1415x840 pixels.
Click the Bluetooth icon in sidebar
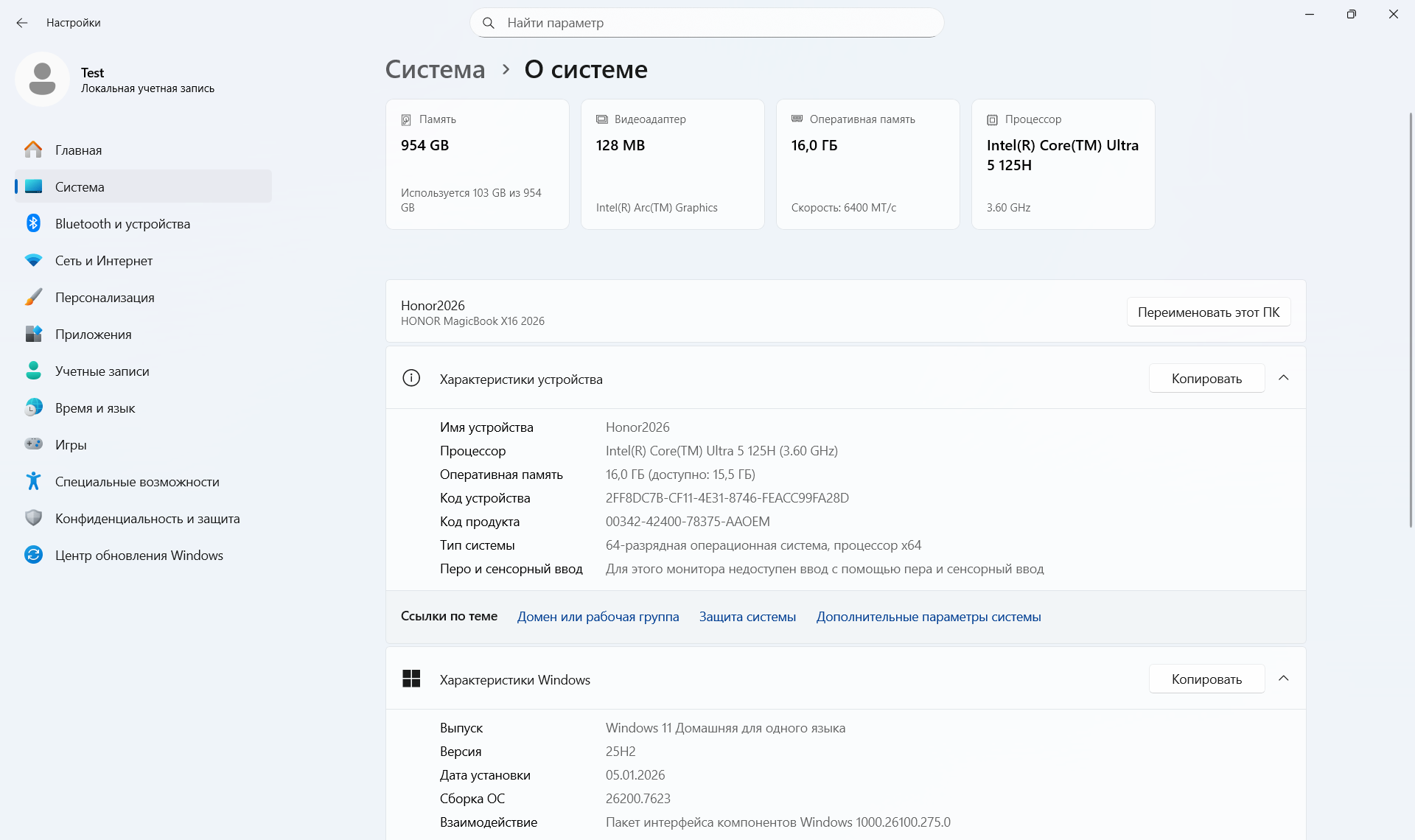point(34,223)
